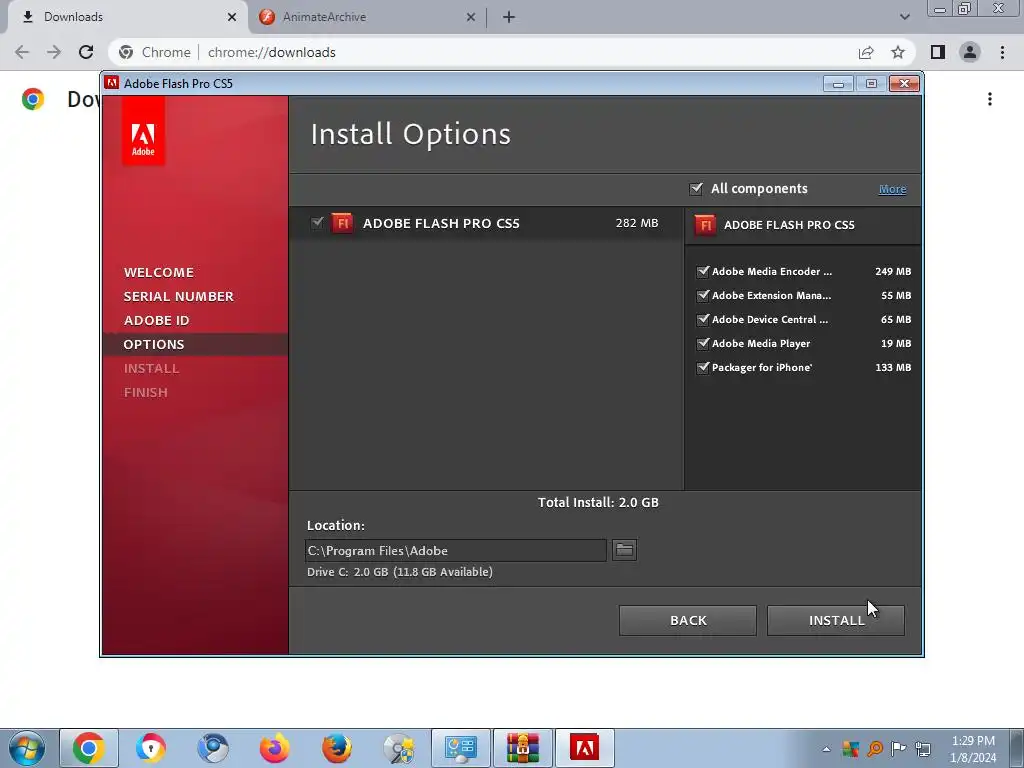Click the Flash icon beside ADOBE FLASH PRO CS5 282 MB
The image size is (1024, 768).
[x=342, y=223]
